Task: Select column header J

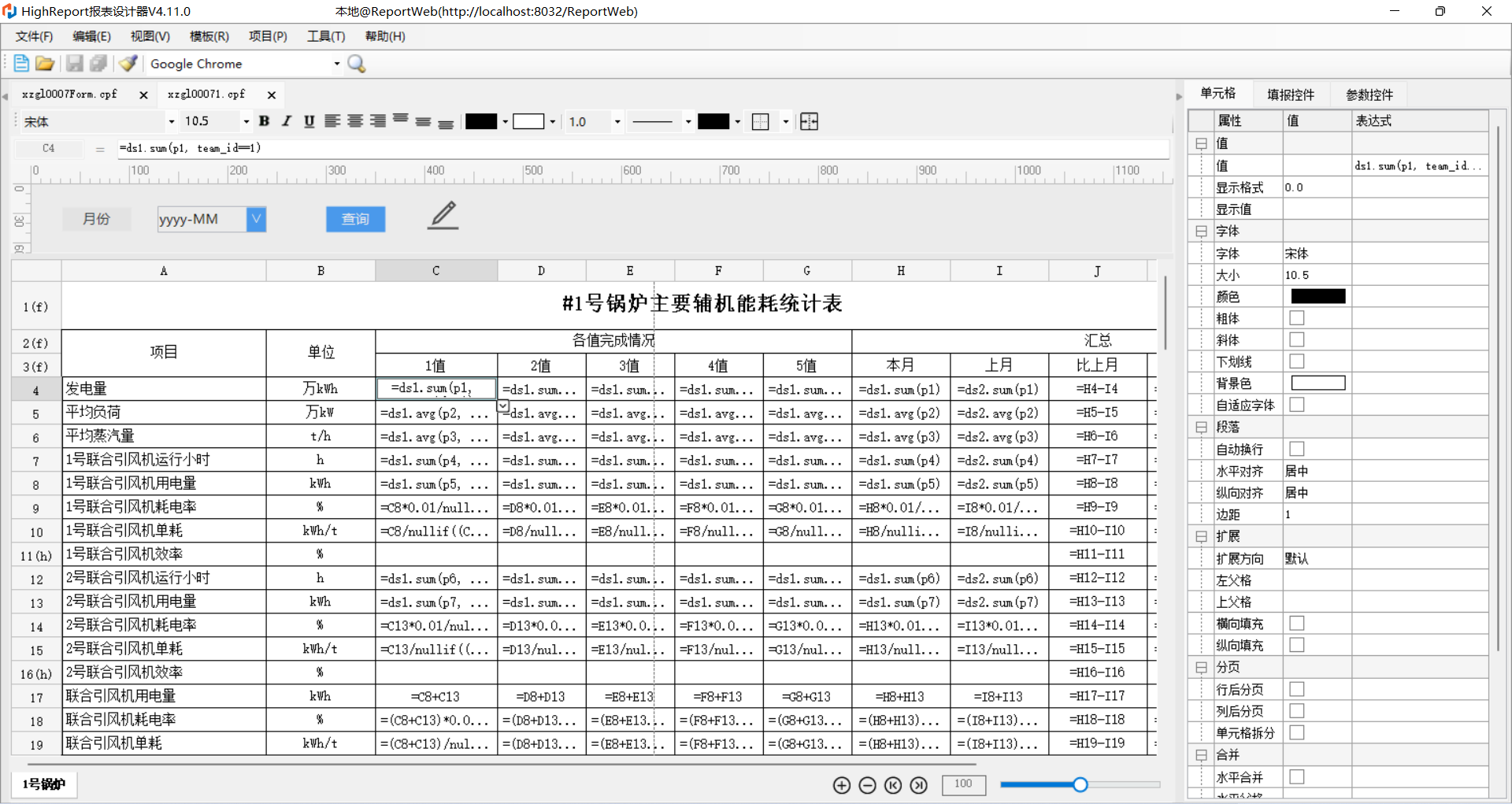Action: point(1097,271)
